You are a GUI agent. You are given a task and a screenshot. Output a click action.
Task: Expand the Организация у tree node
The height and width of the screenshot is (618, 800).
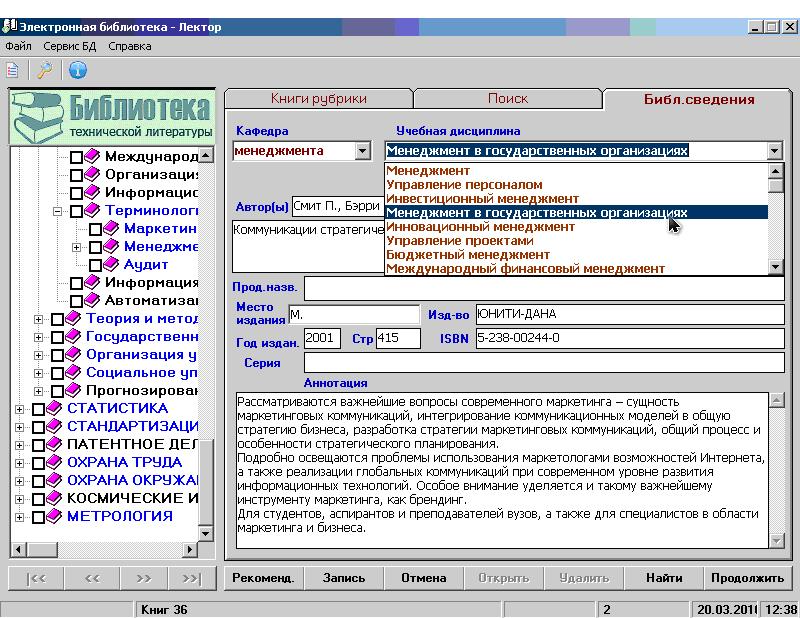coord(38,355)
